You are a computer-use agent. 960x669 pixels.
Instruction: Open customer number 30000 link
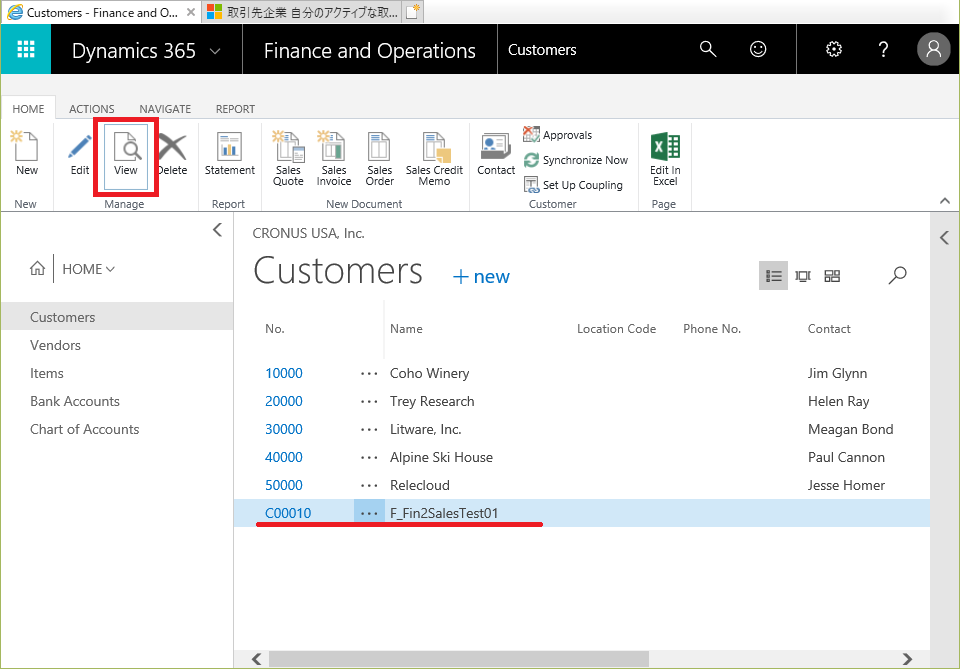283,430
